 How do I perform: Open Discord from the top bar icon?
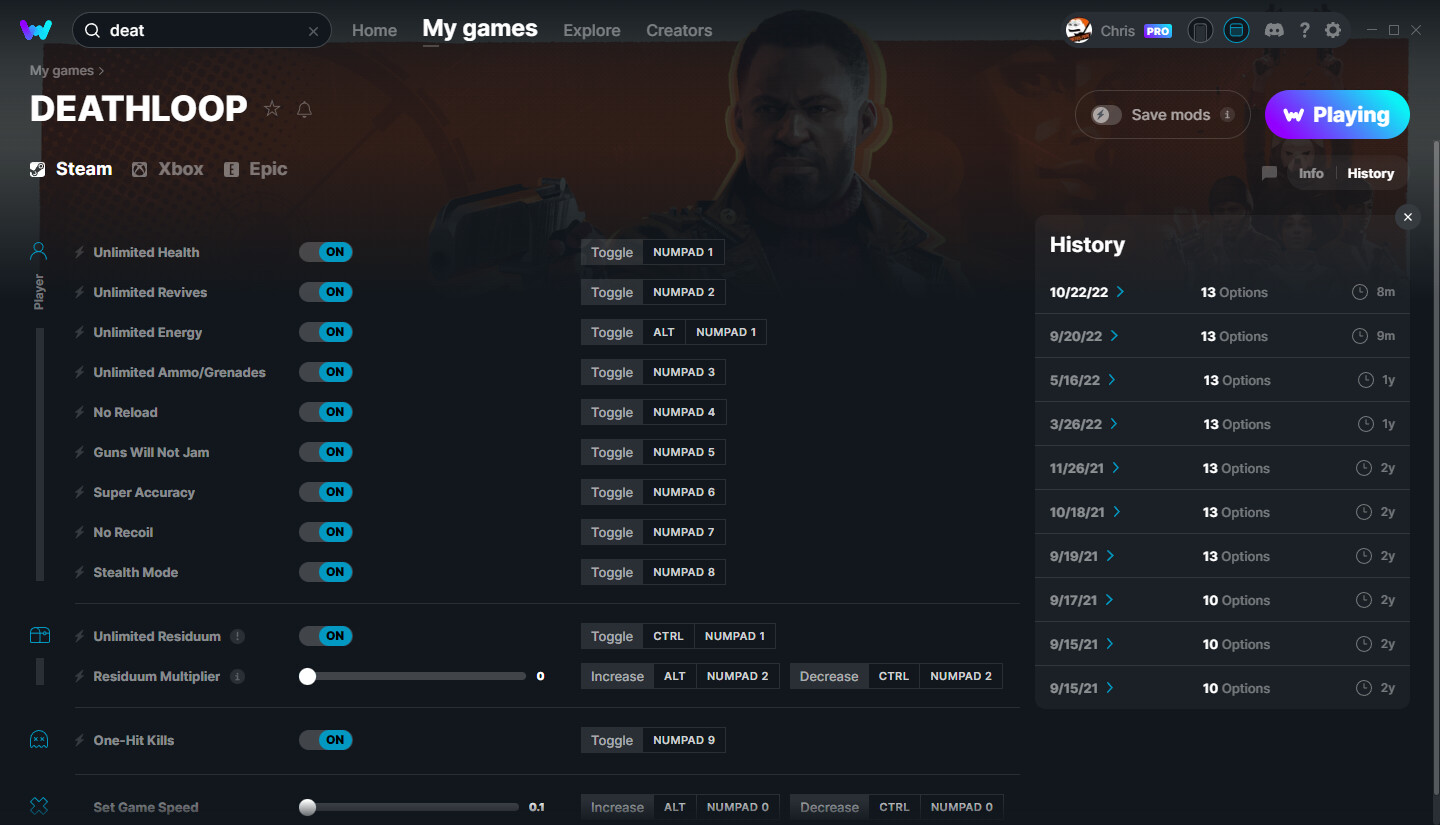(1274, 30)
